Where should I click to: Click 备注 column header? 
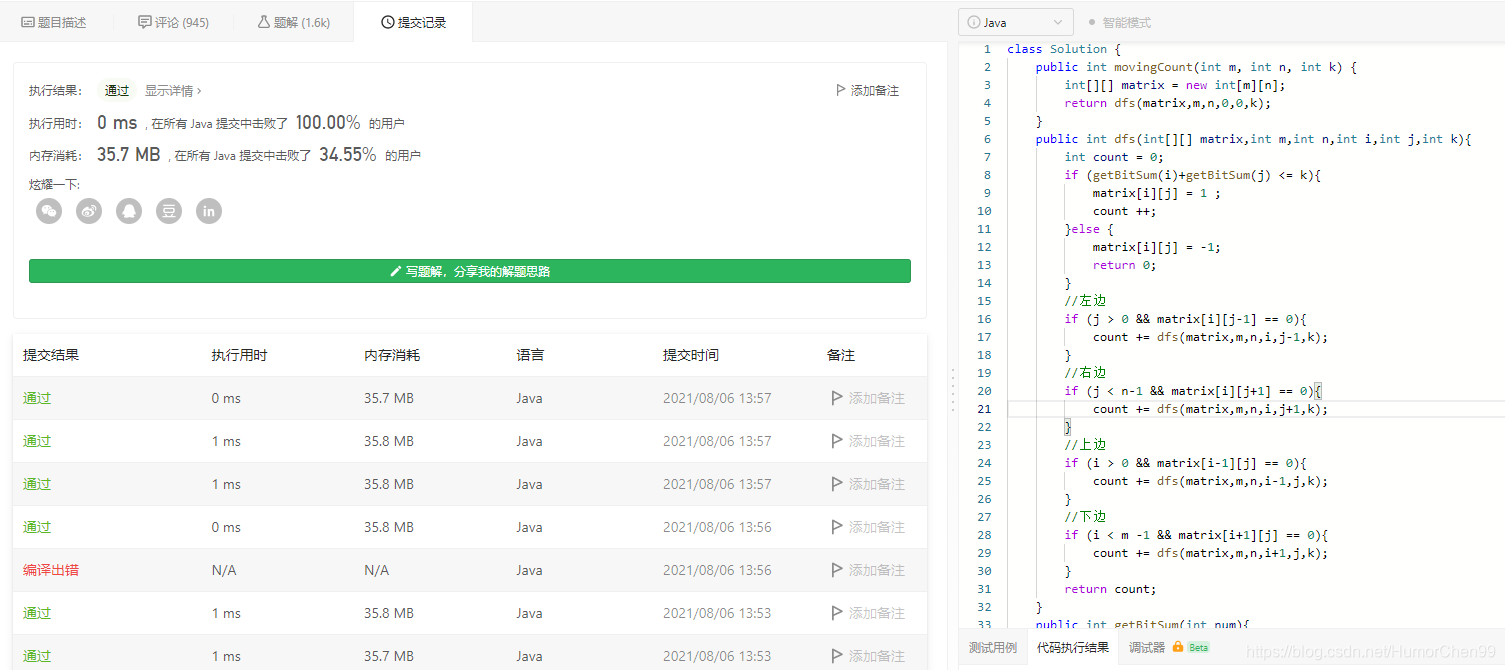[841, 355]
